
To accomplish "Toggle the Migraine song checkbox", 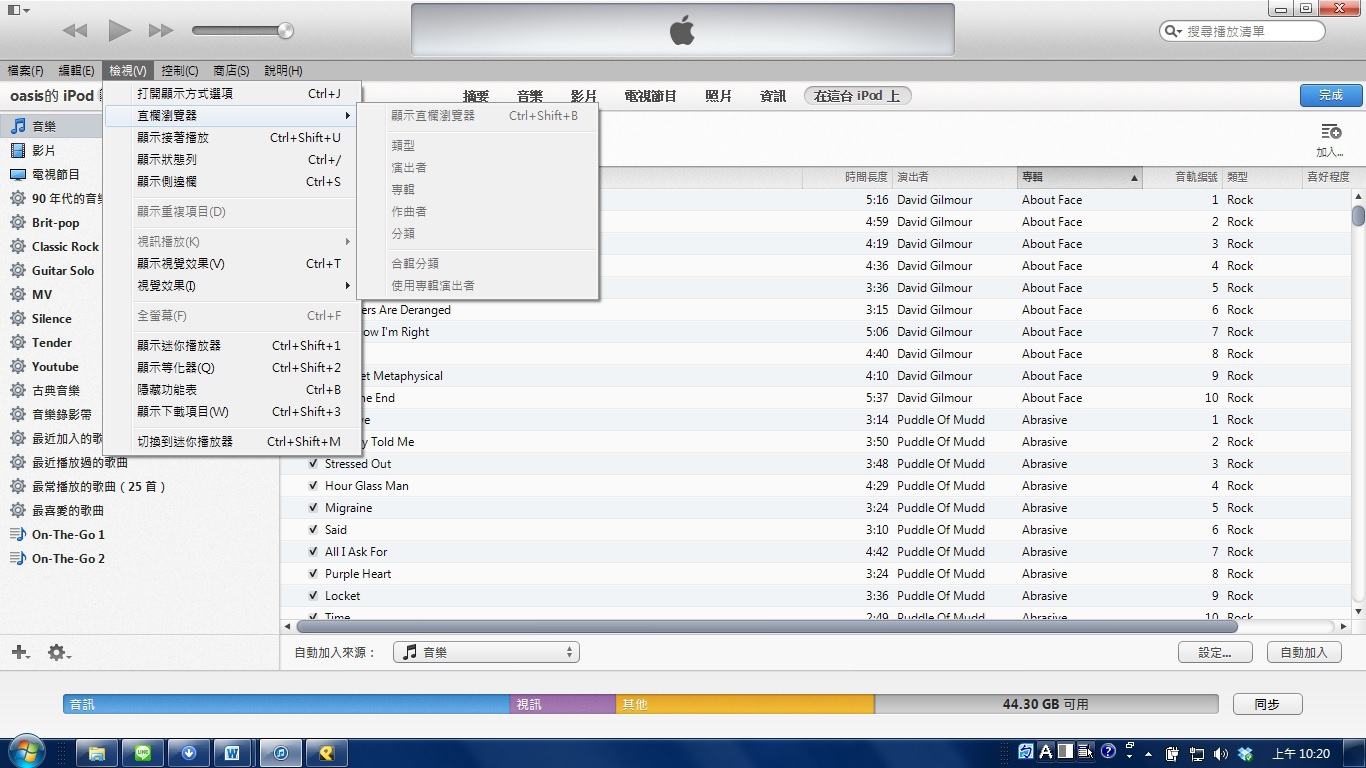I will 313,508.
